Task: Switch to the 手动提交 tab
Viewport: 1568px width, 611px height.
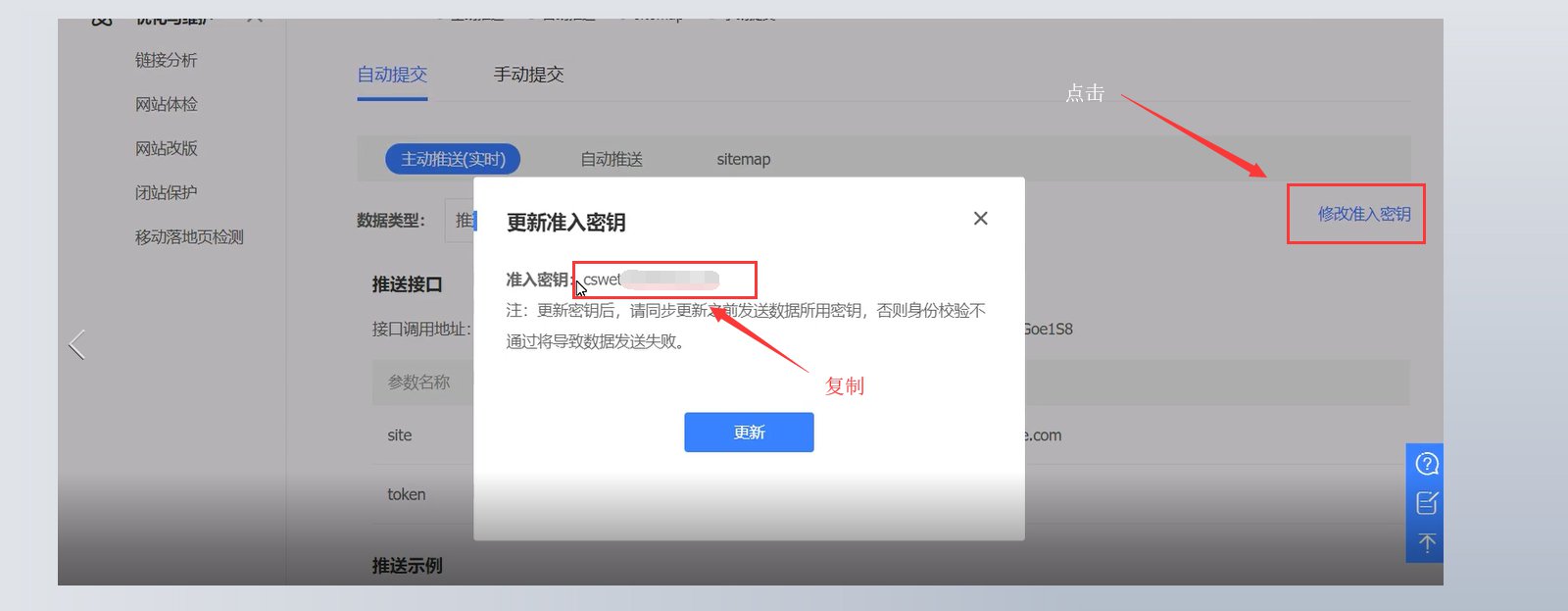Action: 528,75
